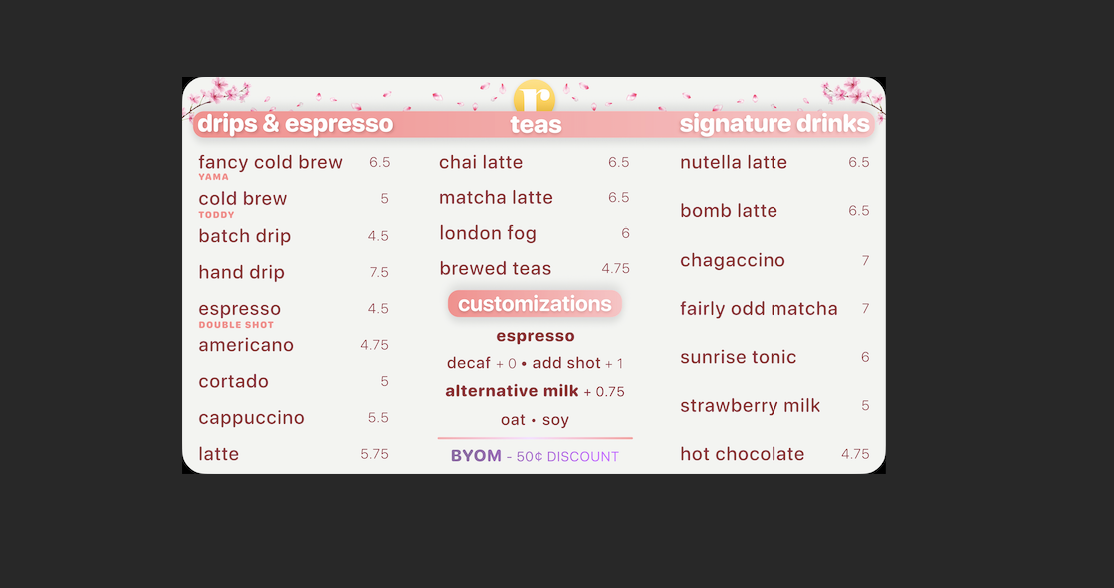Select the "teas" section header

pos(535,125)
